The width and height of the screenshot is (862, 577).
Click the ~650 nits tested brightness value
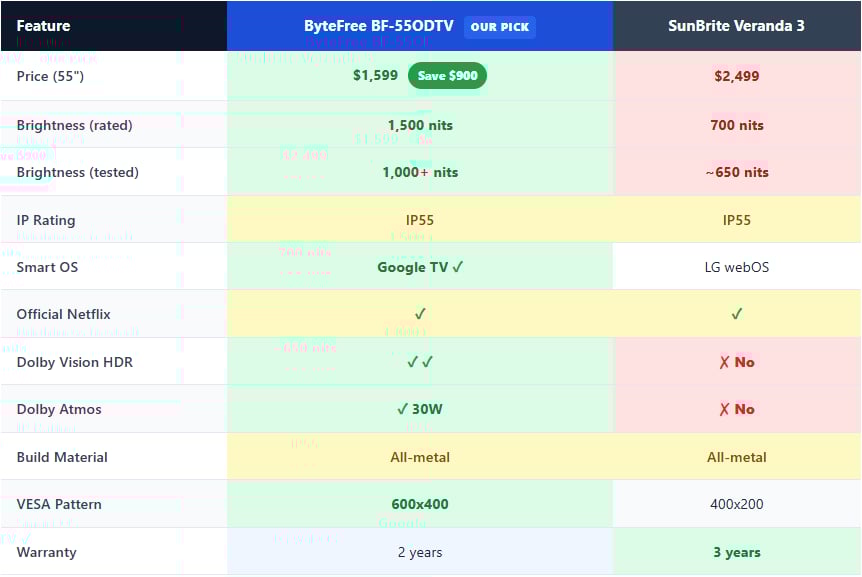(x=736, y=172)
